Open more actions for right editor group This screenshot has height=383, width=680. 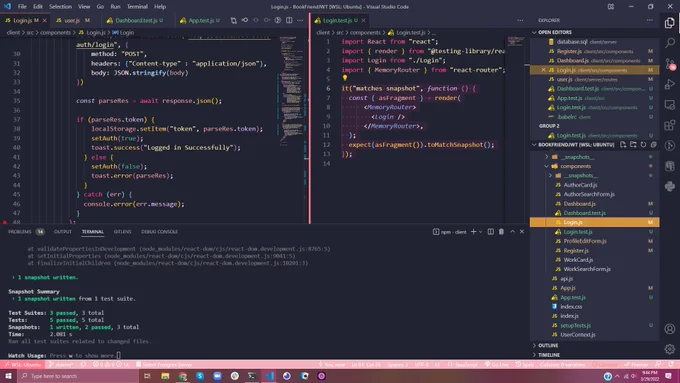coord(520,20)
